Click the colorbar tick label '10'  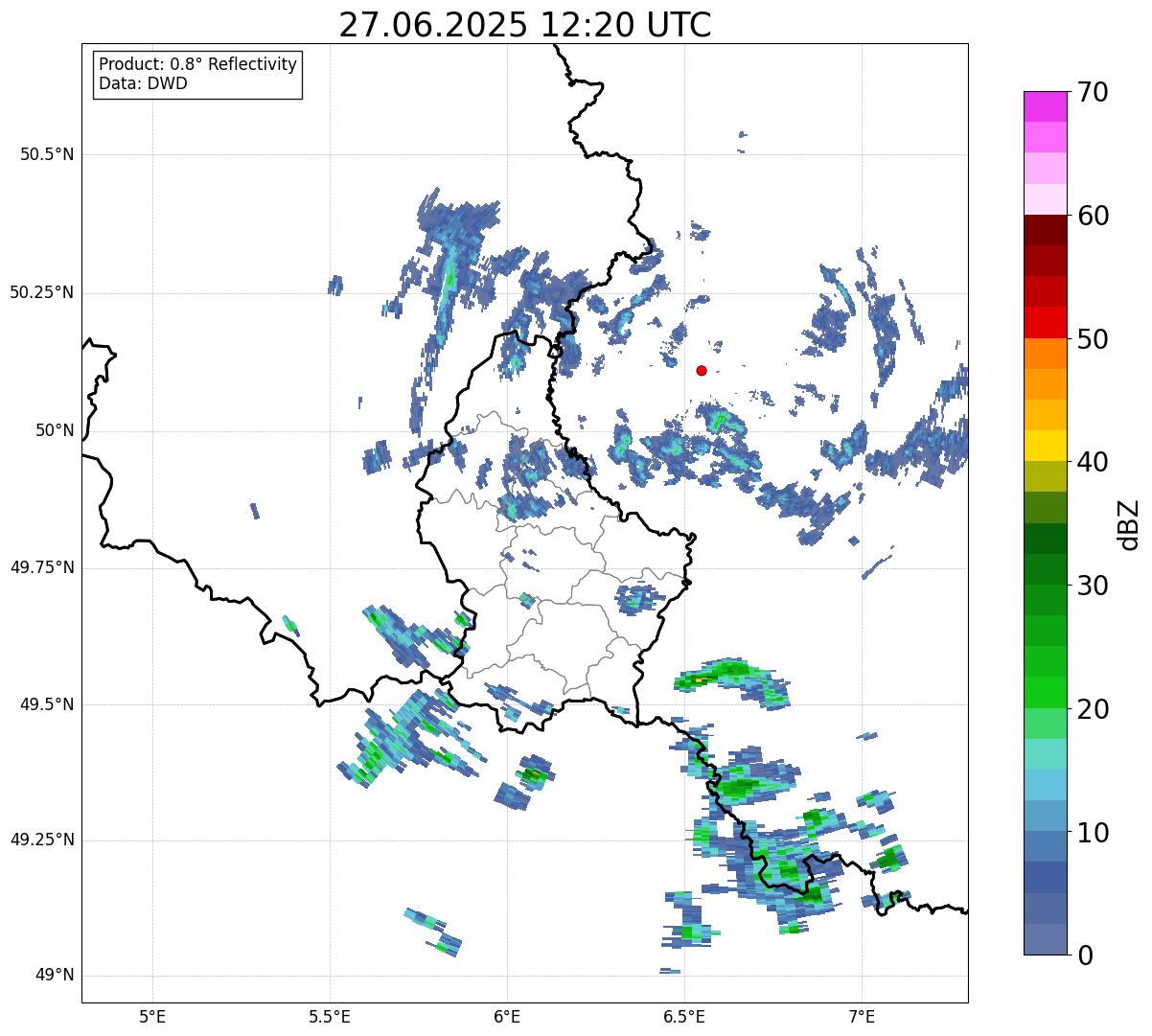click(1093, 833)
